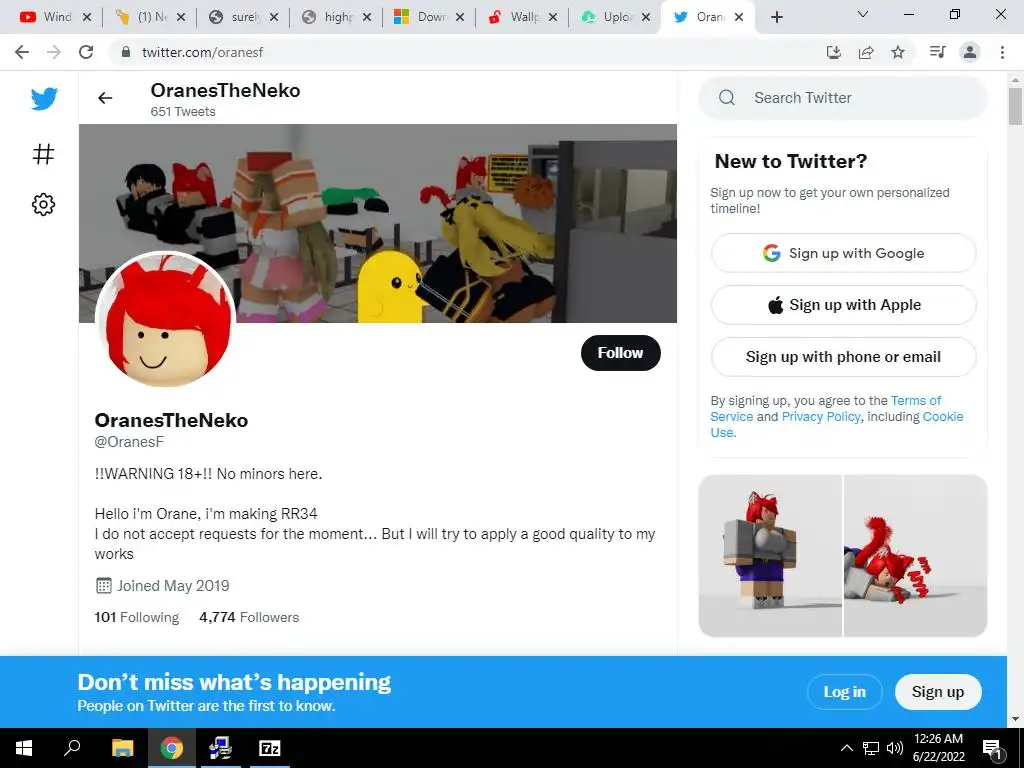Open File Explorer from the taskbar

pyautogui.click(x=122, y=748)
